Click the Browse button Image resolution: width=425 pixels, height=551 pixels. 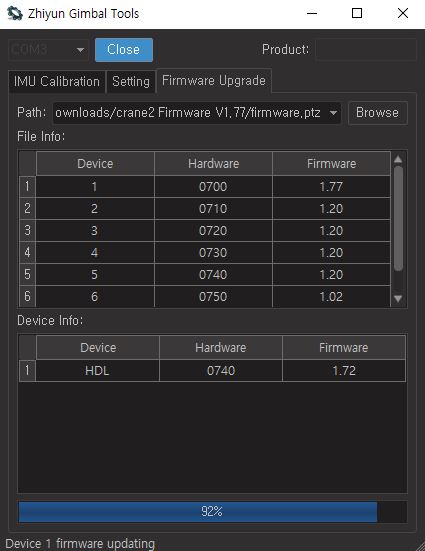pos(378,113)
